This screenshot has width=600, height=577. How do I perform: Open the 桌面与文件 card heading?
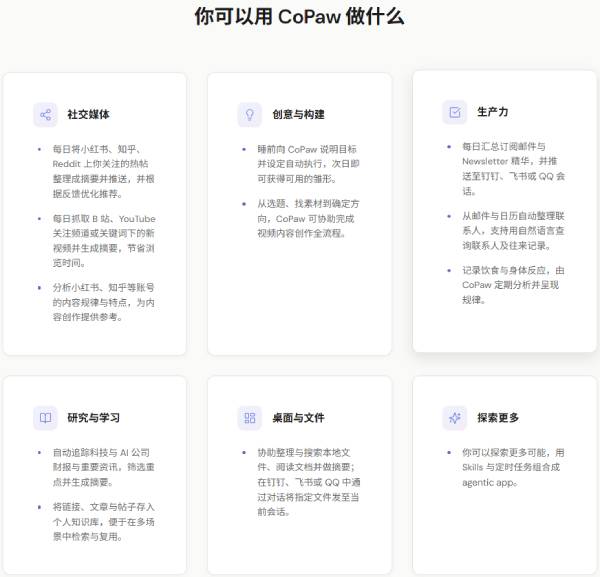298,418
